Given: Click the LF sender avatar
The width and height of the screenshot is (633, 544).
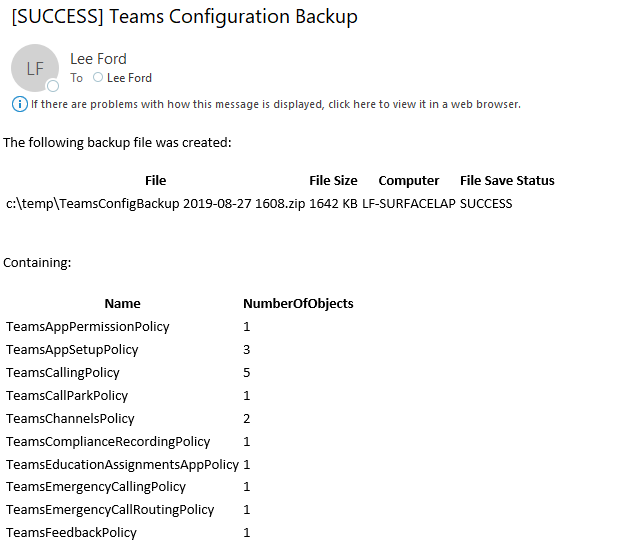Looking at the screenshot, I should coord(34,68).
